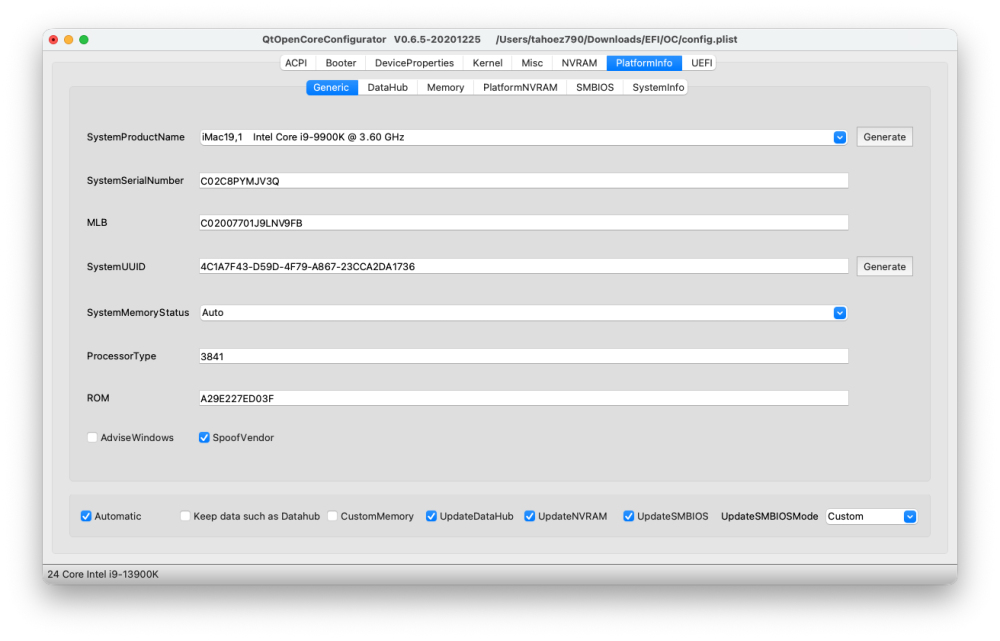Select the PlatformInfo tab

[x=644, y=63]
